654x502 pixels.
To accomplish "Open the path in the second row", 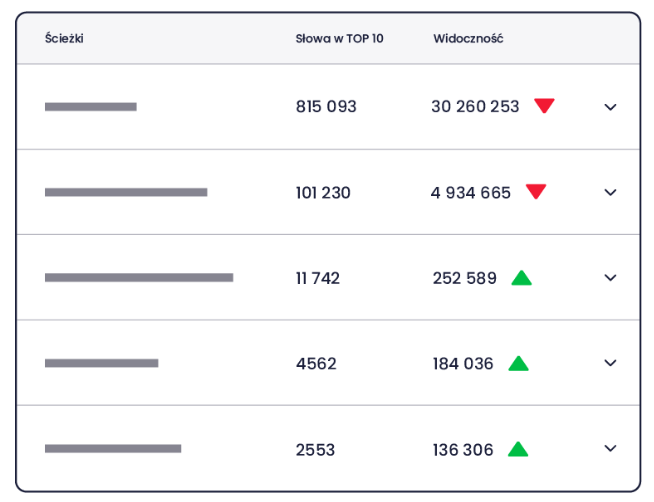I will [x=126, y=192].
